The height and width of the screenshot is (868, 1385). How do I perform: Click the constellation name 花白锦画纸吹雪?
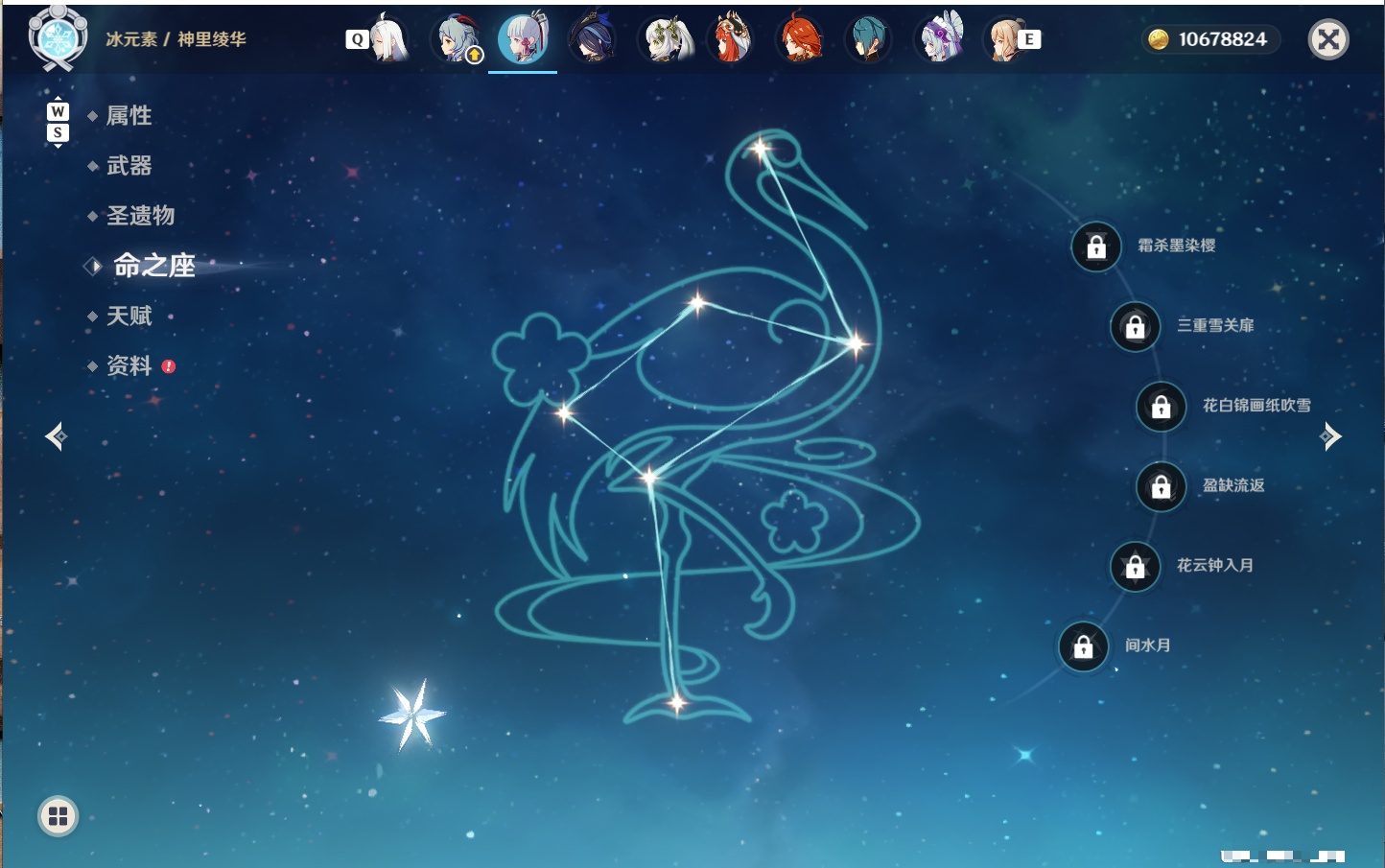1256,406
